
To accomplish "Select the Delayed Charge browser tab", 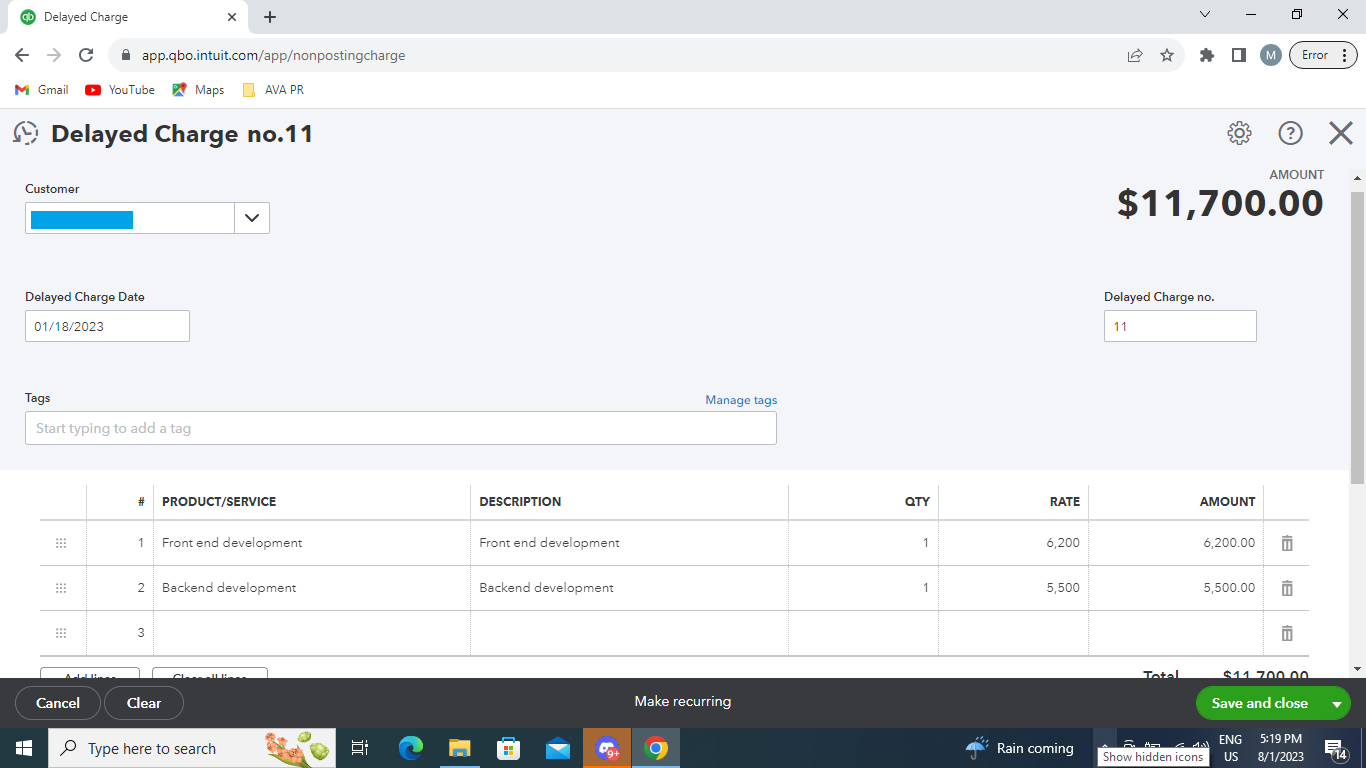I will point(130,17).
